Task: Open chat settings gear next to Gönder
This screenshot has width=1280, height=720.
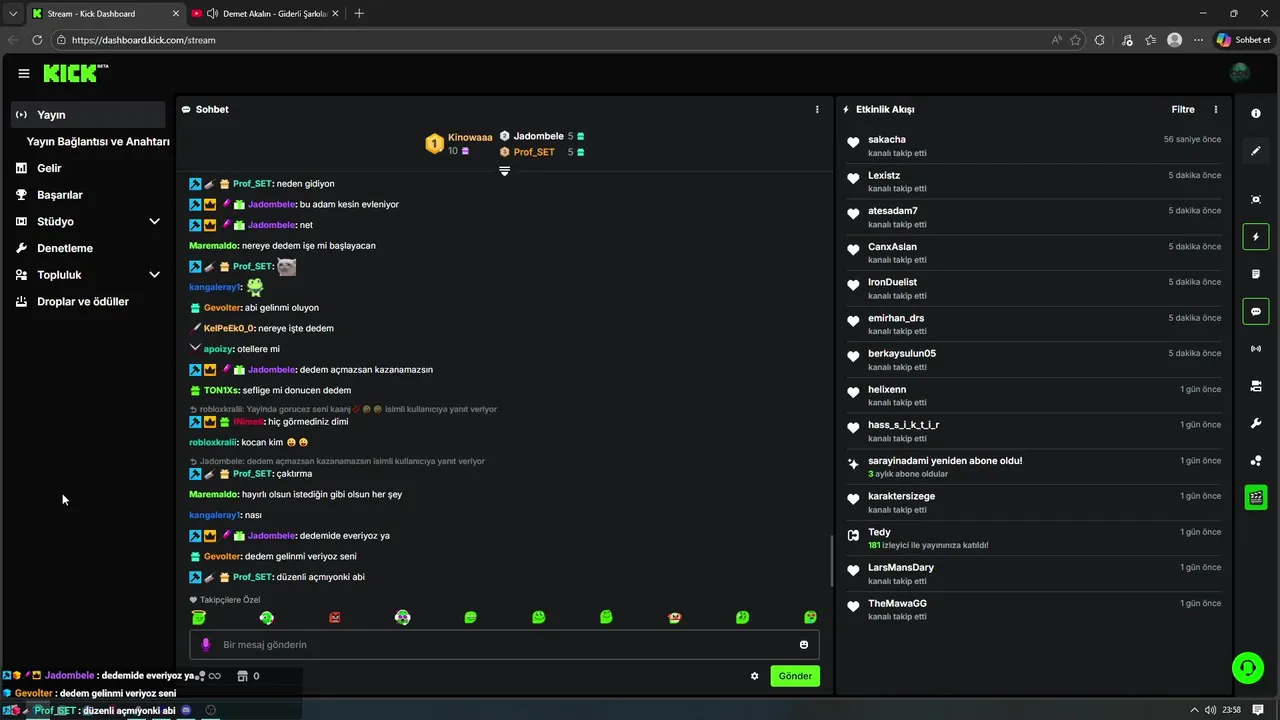Action: click(x=754, y=676)
